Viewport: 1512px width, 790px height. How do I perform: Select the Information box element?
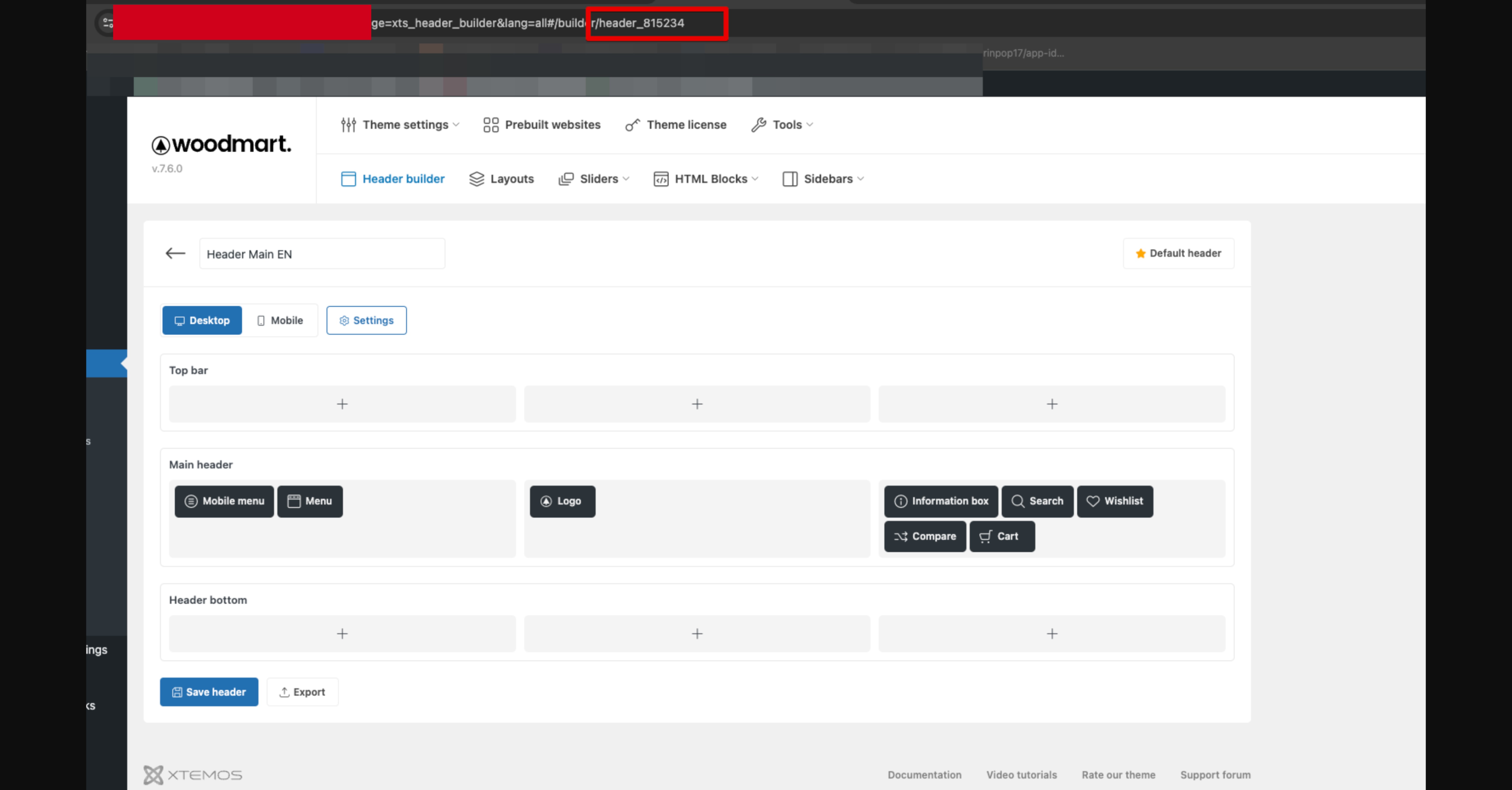click(x=941, y=501)
